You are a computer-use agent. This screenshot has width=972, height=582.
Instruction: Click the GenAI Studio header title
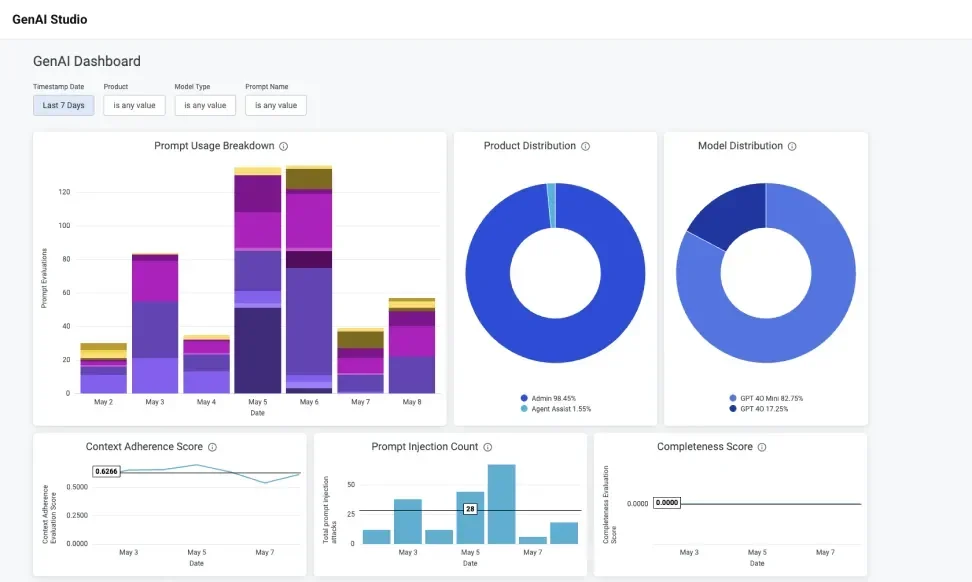click(49, 19)
